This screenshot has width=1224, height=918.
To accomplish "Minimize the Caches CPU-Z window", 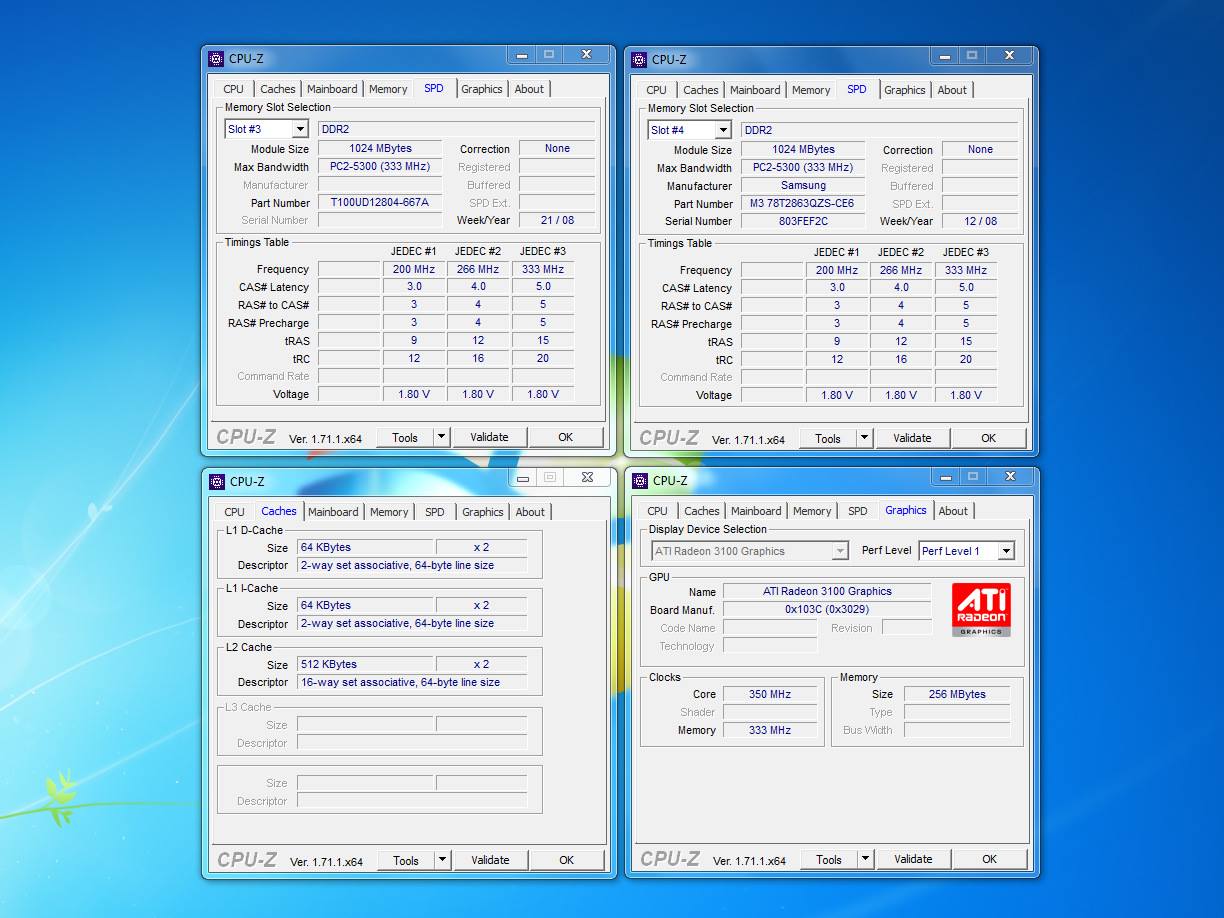I will pyautogui.click(x=522, y=478).
